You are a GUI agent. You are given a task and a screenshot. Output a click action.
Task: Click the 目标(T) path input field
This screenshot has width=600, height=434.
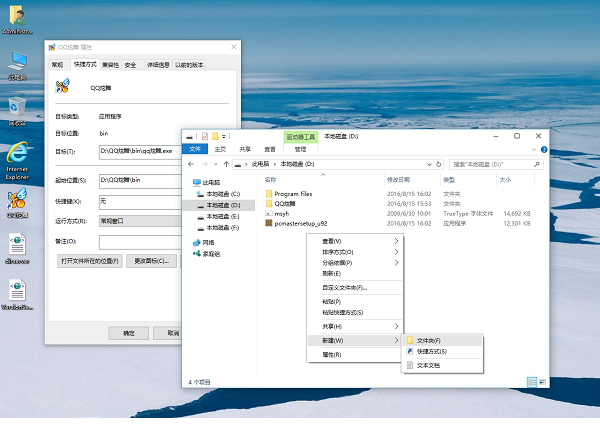[x=140, y=152]
